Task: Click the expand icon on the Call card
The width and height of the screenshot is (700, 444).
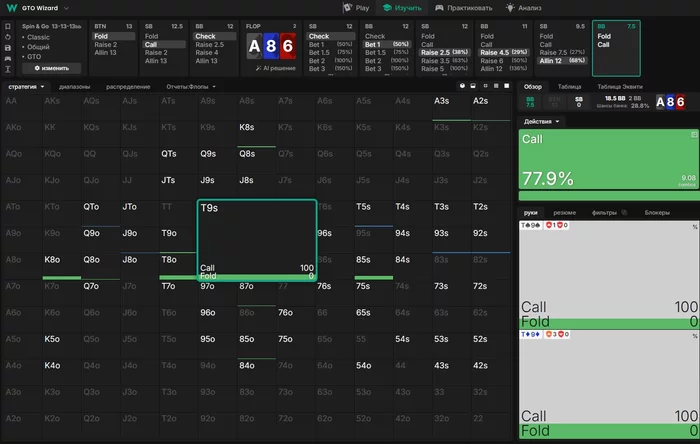Action: click(x=694, y=134)
